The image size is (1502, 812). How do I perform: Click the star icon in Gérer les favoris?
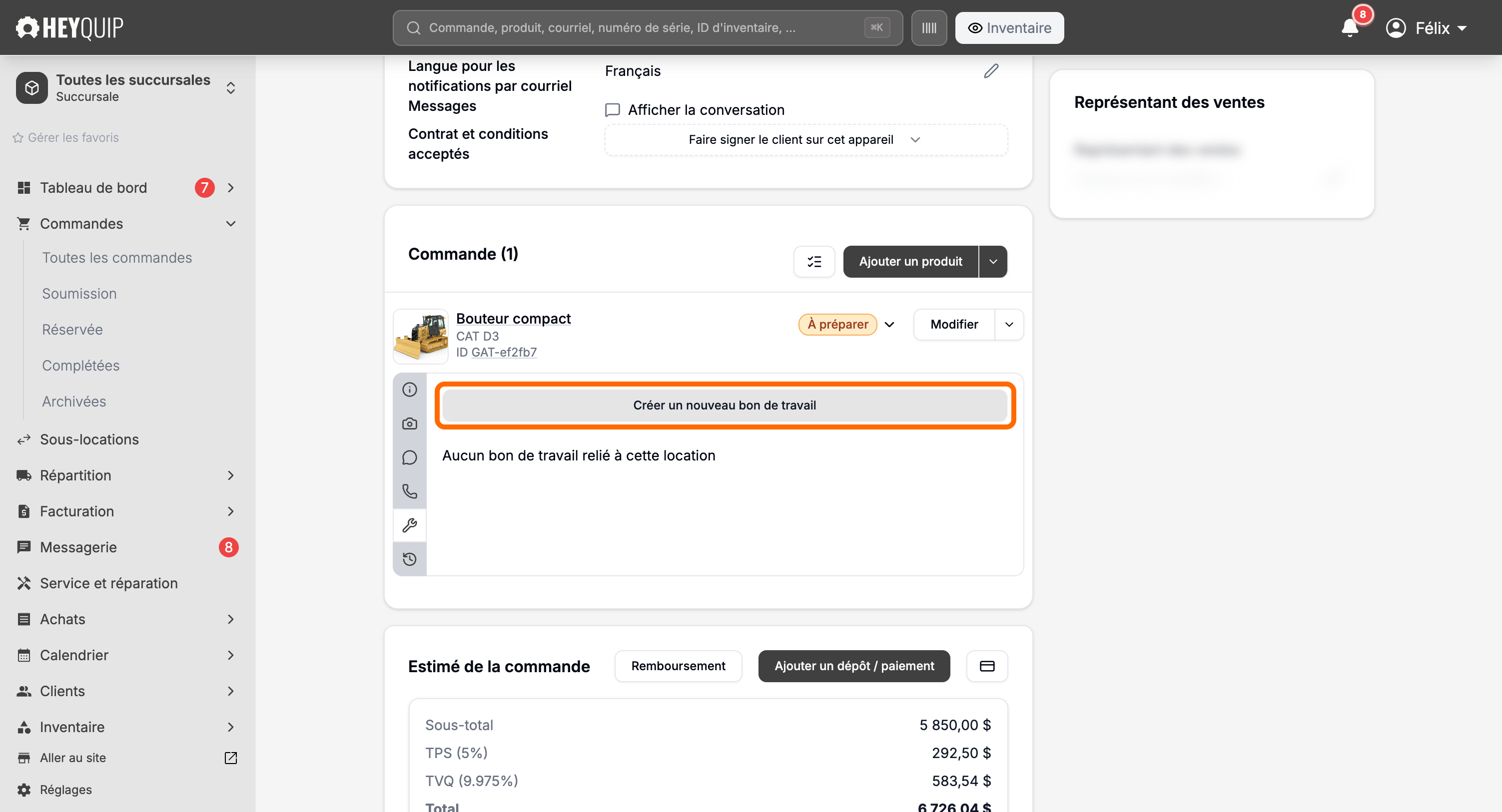click(x=18, y=137)
